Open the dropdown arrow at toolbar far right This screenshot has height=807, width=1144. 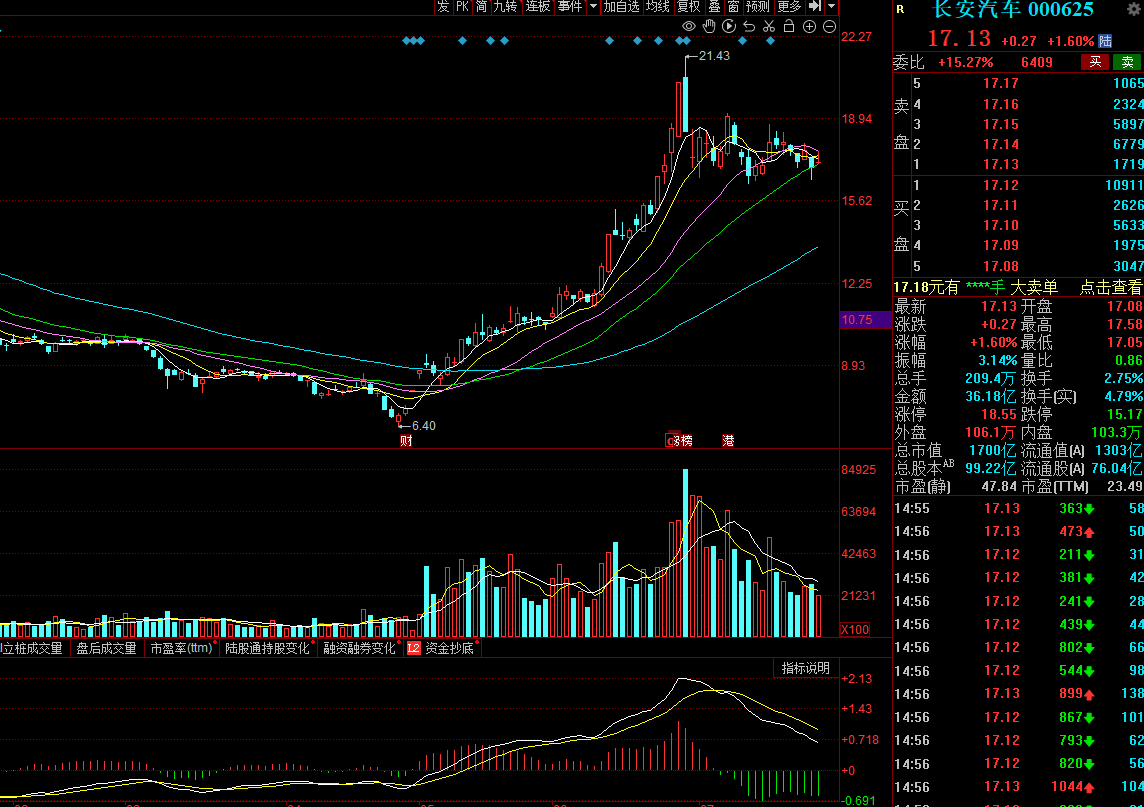(x=831, y=7)
